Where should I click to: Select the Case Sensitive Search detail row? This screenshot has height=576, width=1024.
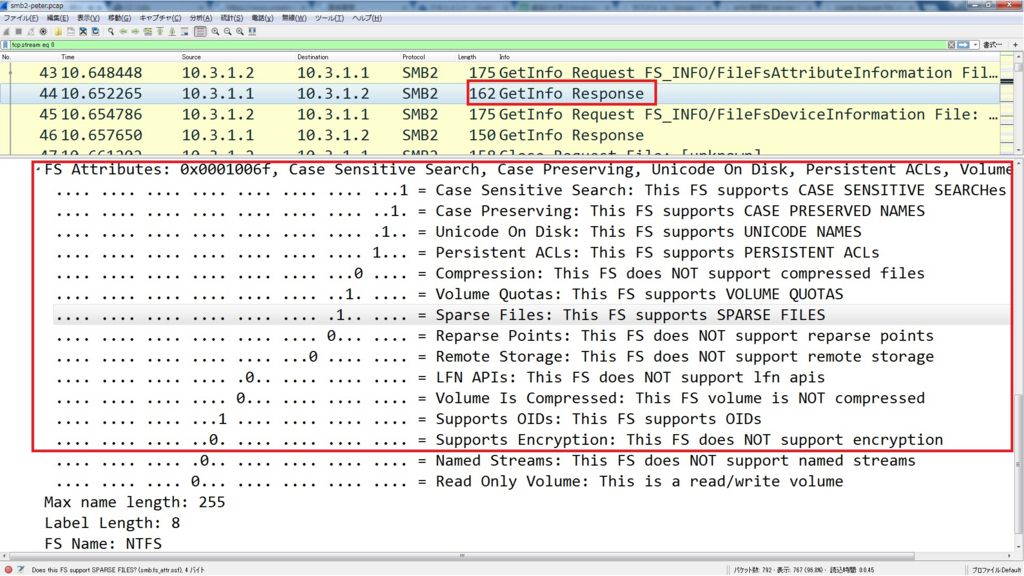click(x=530, y=190)
